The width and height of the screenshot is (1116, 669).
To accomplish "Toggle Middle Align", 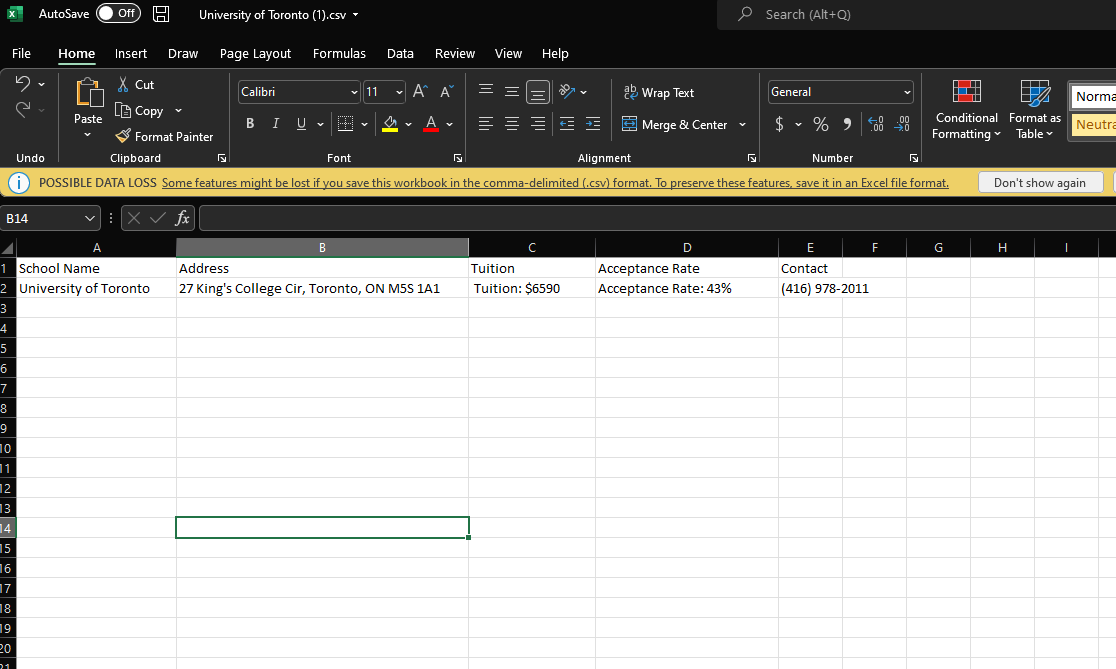I will coord(512,91).
